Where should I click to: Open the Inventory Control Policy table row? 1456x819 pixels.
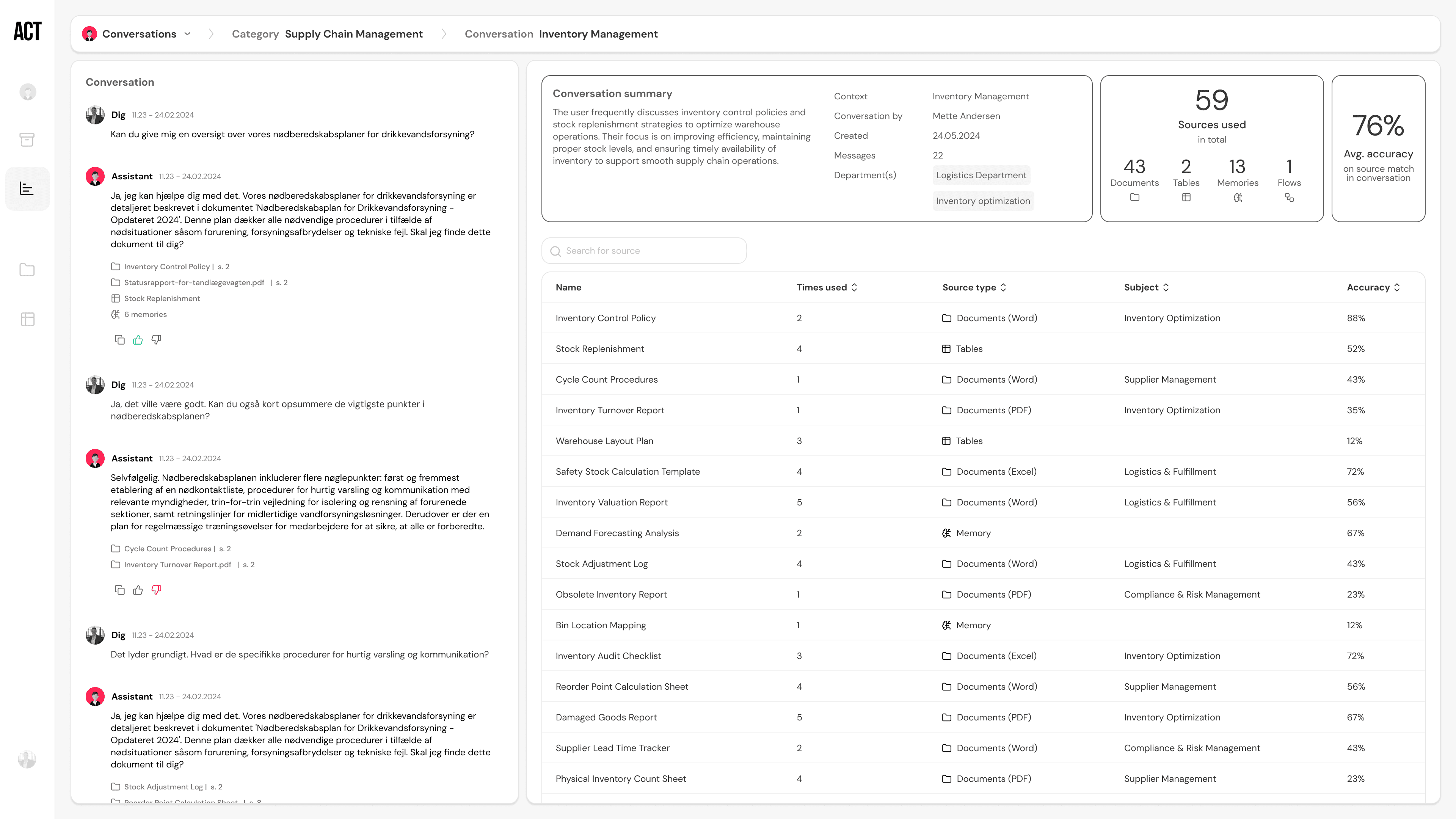coord(606,318)
